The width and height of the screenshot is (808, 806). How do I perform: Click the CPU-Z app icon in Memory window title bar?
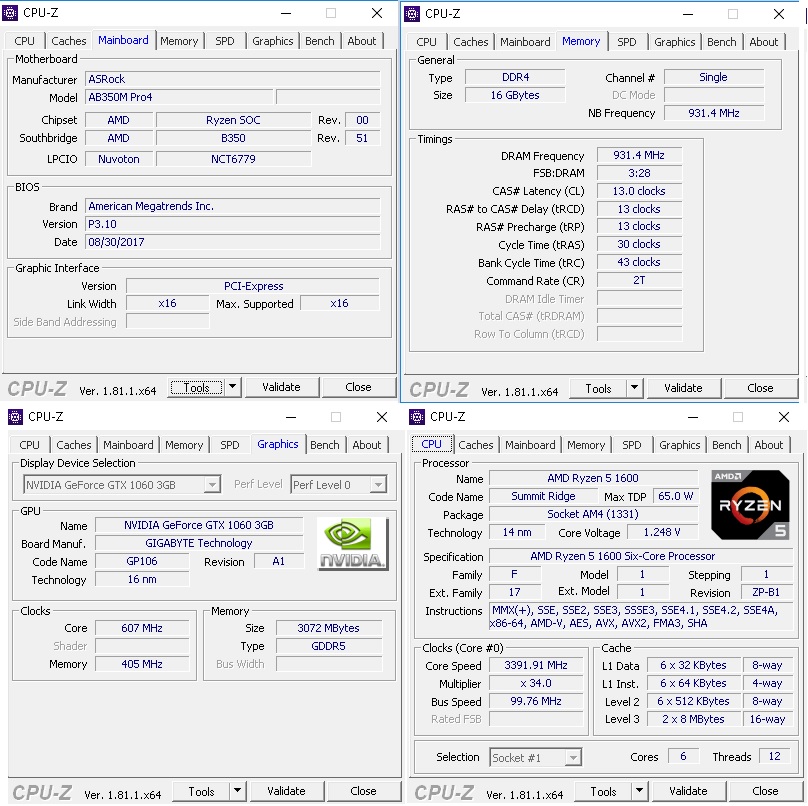click(412, 14)
